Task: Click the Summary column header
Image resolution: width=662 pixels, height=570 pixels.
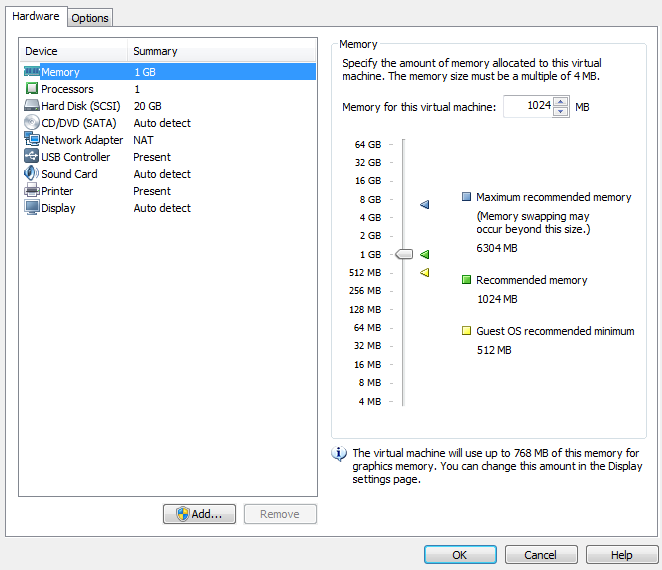Action: [222, 51]
